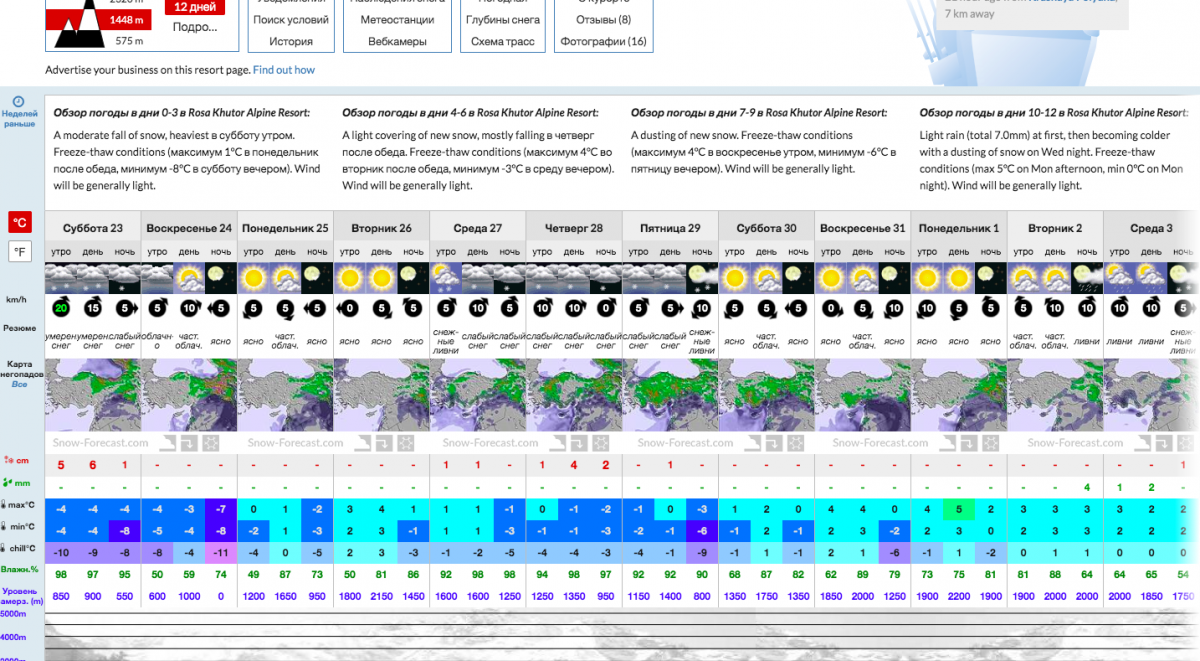Click the red 12 дней button

pos(195,6)
